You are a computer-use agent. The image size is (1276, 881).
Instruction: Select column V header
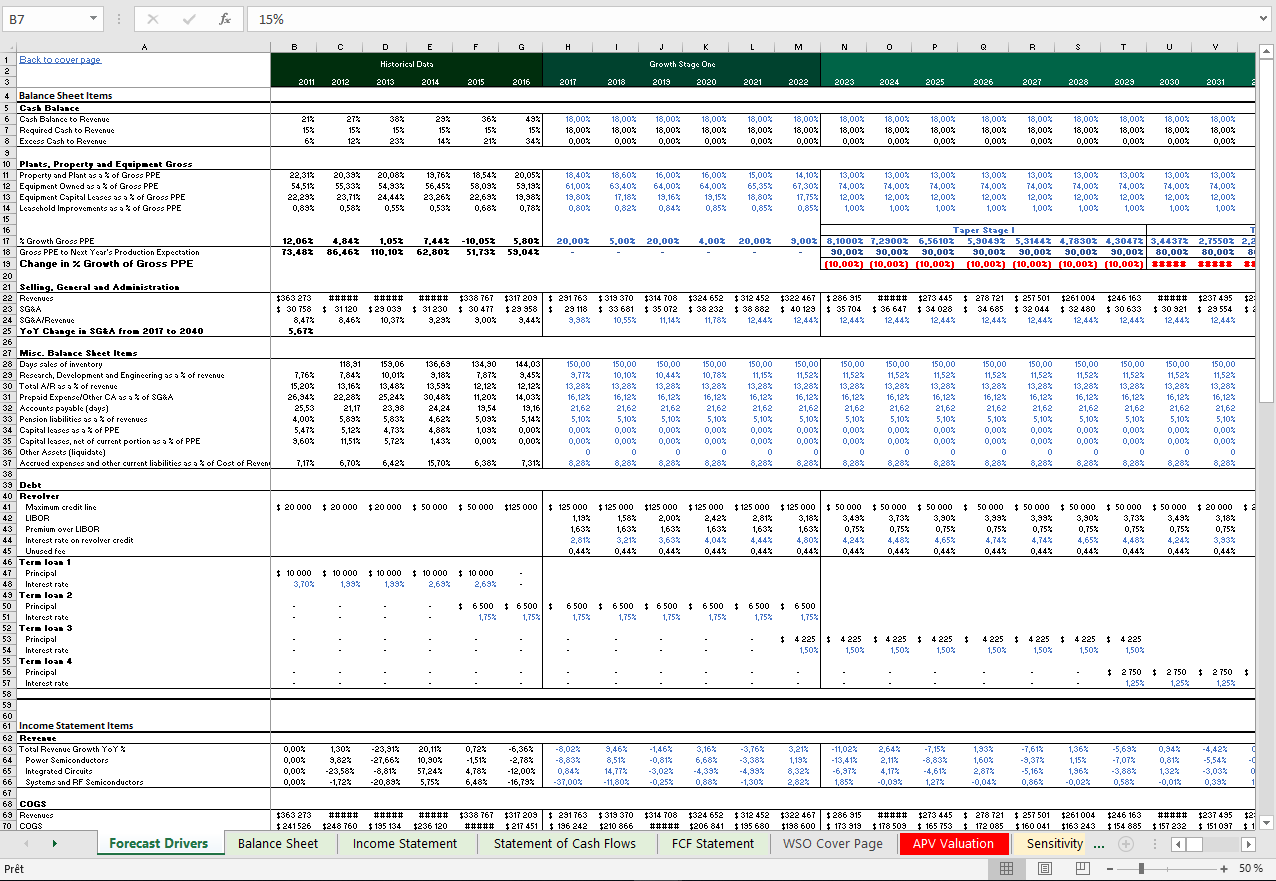(1215, 46)
